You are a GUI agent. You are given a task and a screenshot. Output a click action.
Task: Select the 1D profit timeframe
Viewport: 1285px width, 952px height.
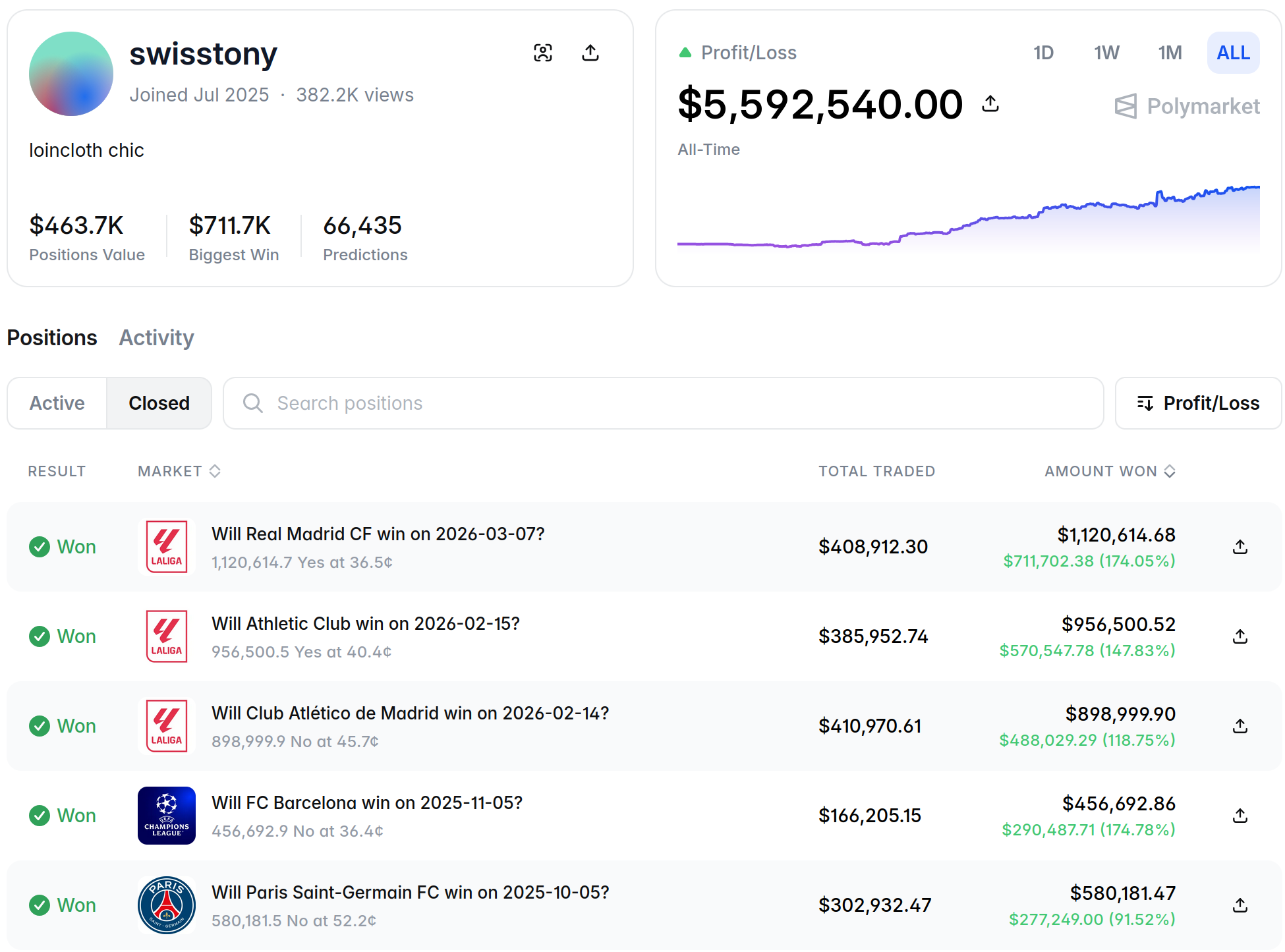[1043, 53]
